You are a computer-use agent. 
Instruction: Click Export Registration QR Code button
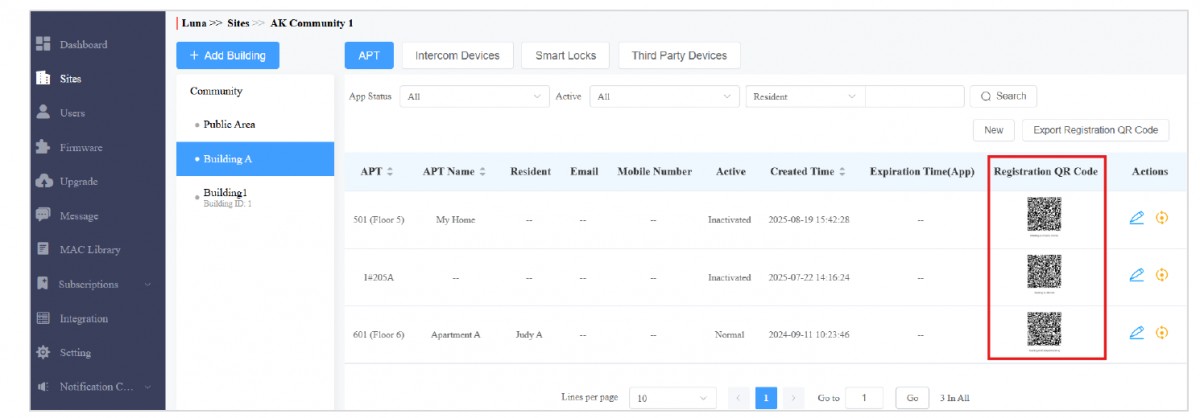coord(1095,130)
